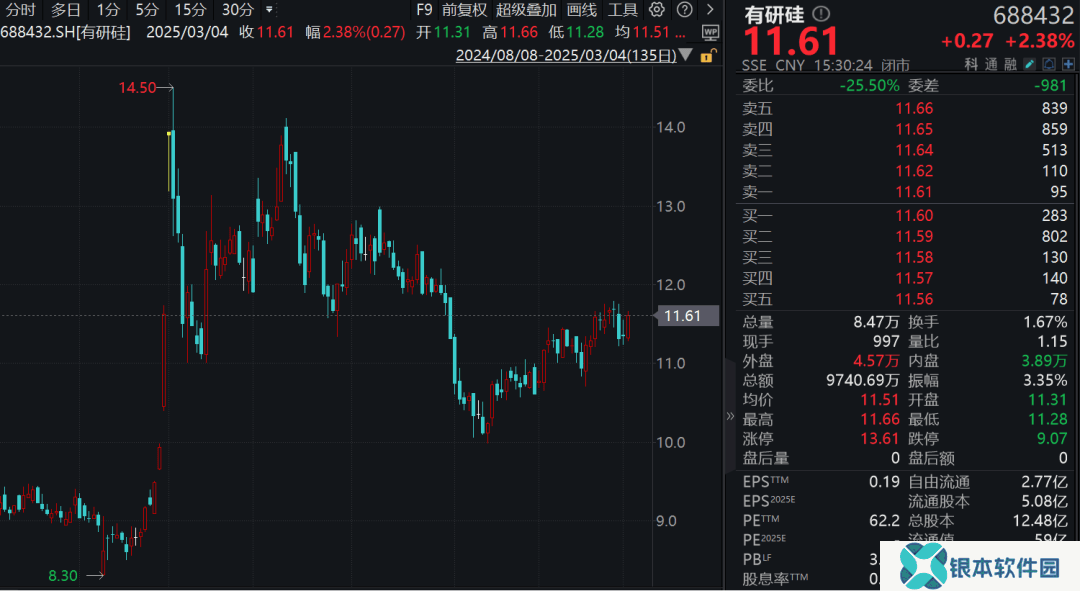
Task: Open chart settings gear icon
Action: coord(657,10)
